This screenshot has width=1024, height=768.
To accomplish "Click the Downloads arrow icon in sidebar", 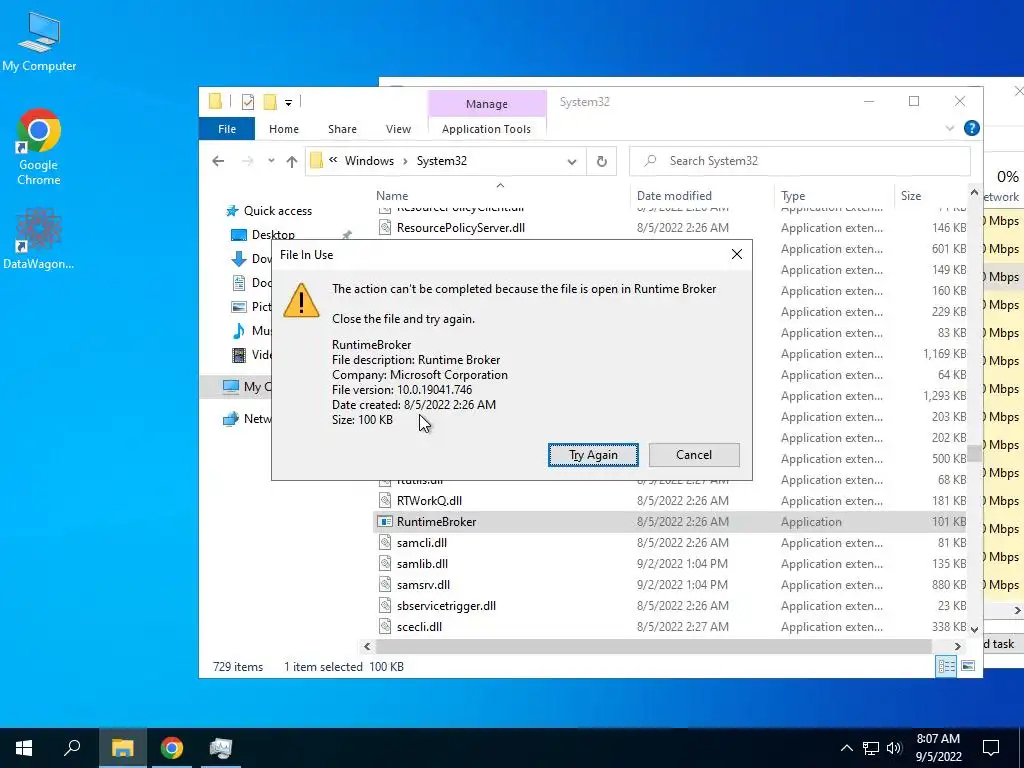I will (x=239, y=259).
